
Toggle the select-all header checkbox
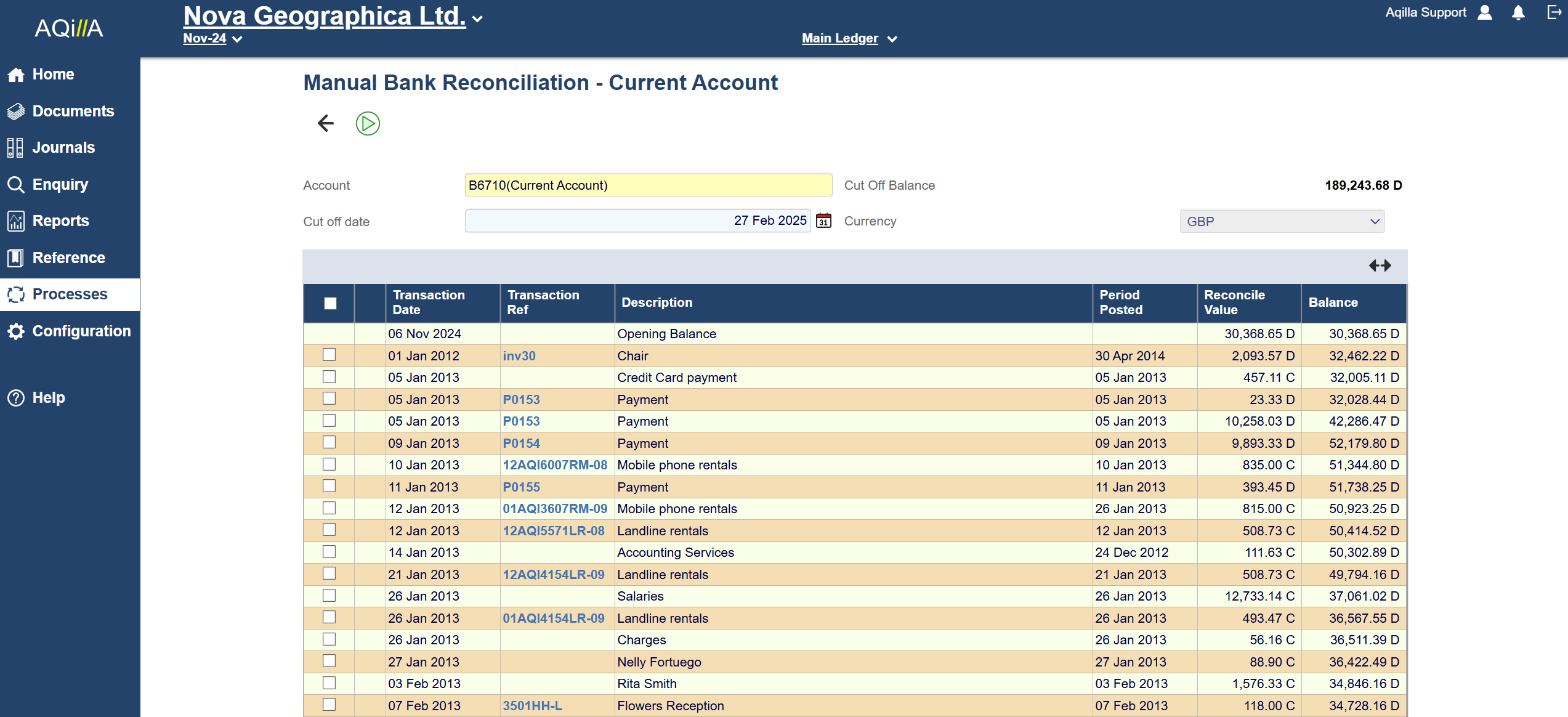pyautogui.click(x=330, y=303)
